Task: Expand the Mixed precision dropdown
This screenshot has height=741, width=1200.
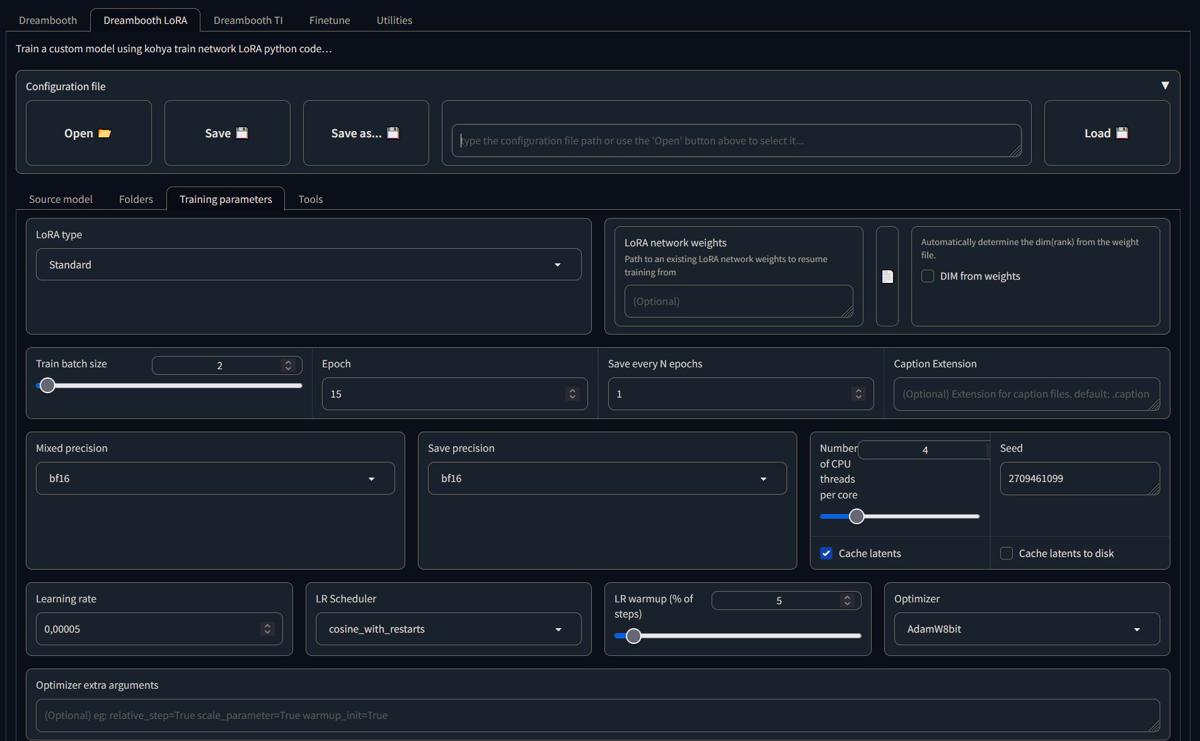Action: [215, 479]
